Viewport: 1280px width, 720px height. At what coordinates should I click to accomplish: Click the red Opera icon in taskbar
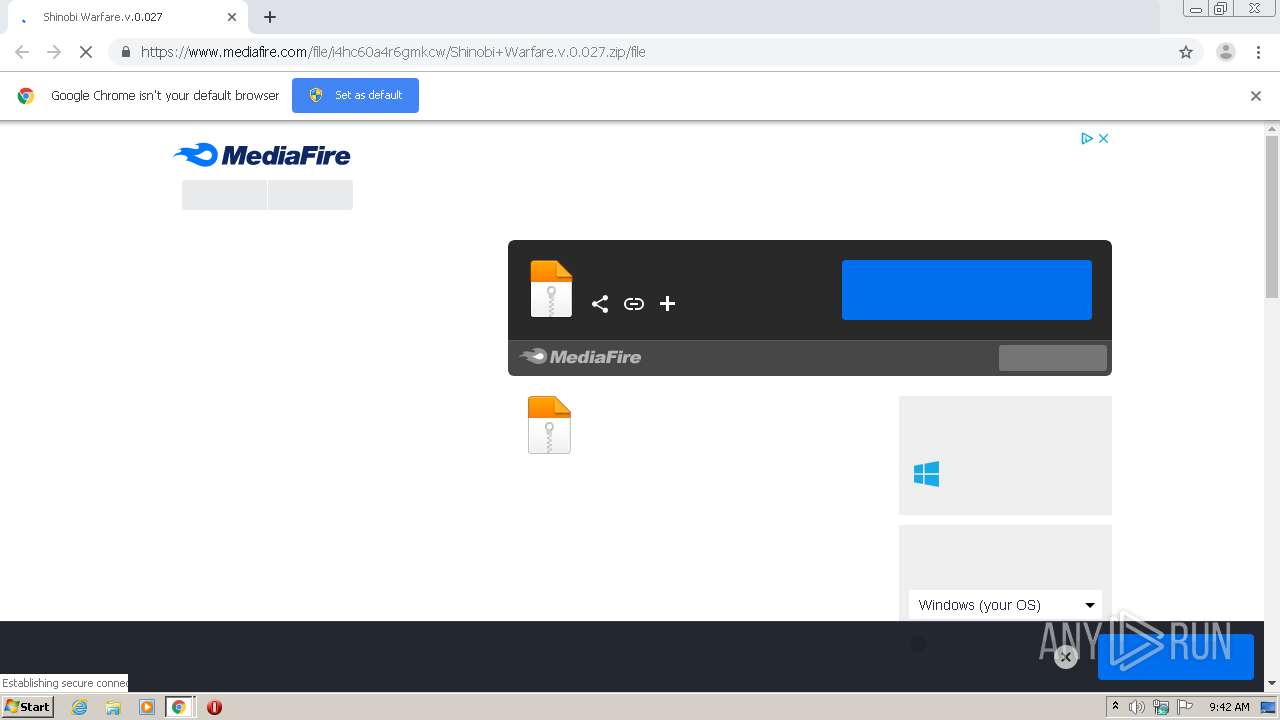(214, 707)
